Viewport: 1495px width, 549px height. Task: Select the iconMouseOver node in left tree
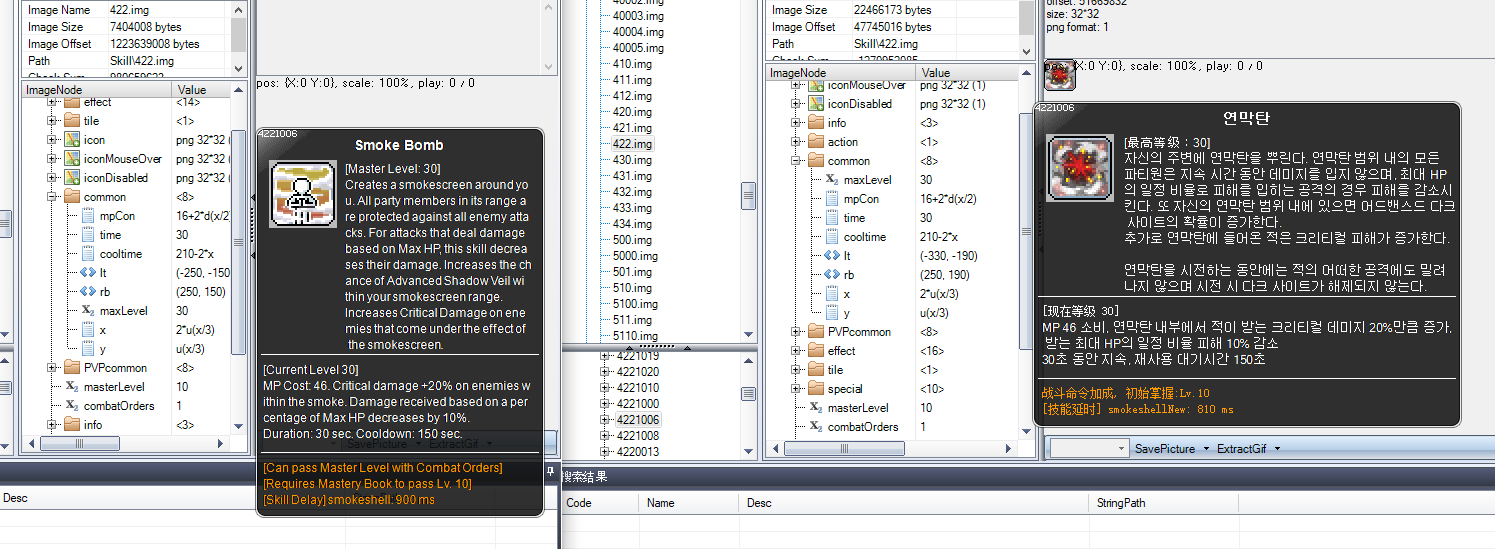pos(122,159)
